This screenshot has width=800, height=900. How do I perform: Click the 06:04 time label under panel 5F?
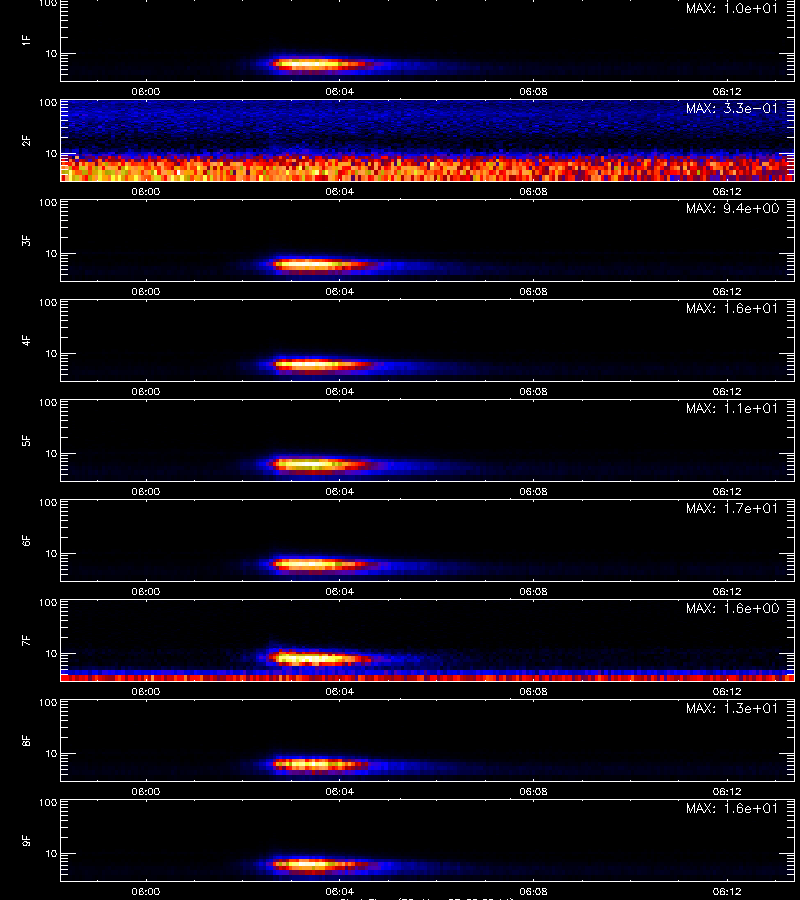point(339,491)
